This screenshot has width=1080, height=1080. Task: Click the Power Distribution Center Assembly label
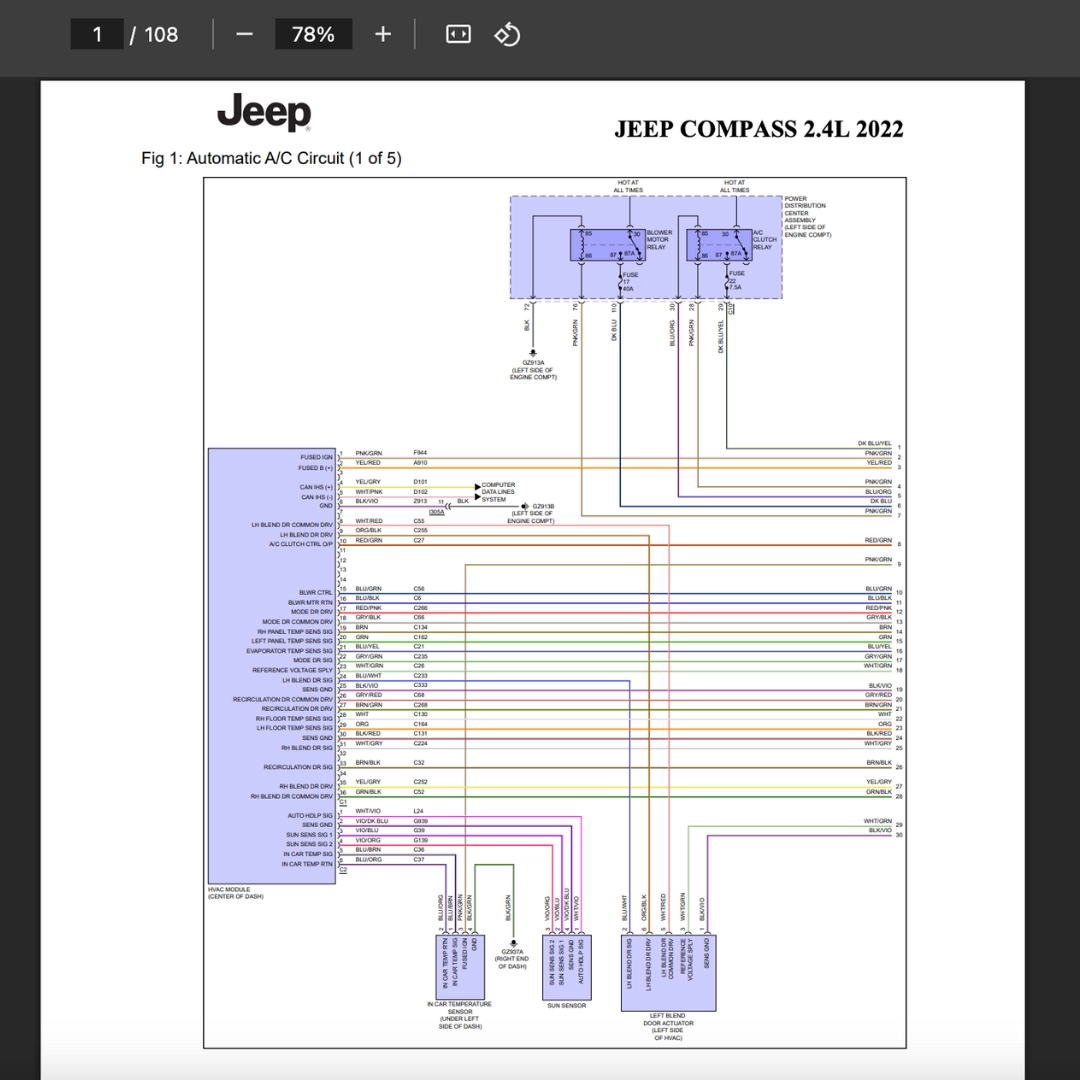808,216
